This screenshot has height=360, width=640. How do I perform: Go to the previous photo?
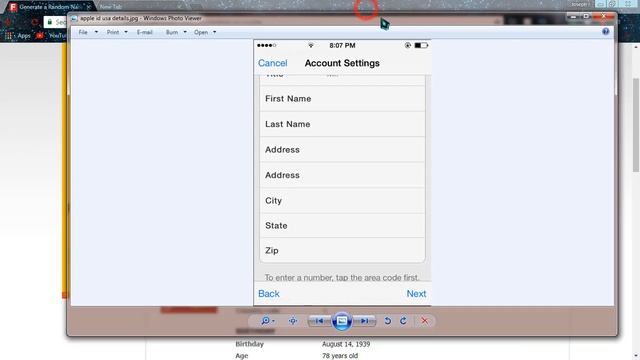(x=319, y=321)
